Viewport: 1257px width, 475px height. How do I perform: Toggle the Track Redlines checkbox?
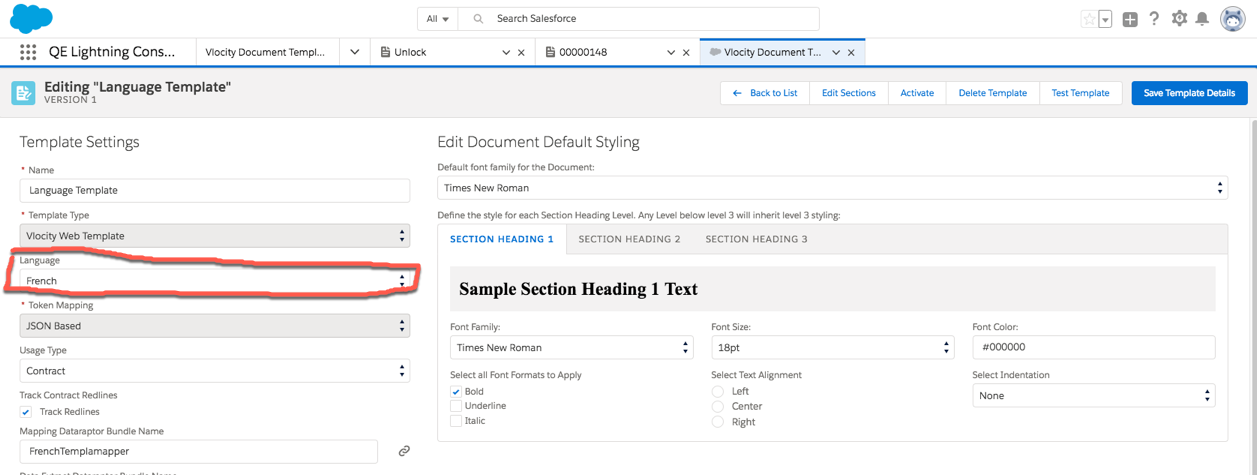coord(26,412)
